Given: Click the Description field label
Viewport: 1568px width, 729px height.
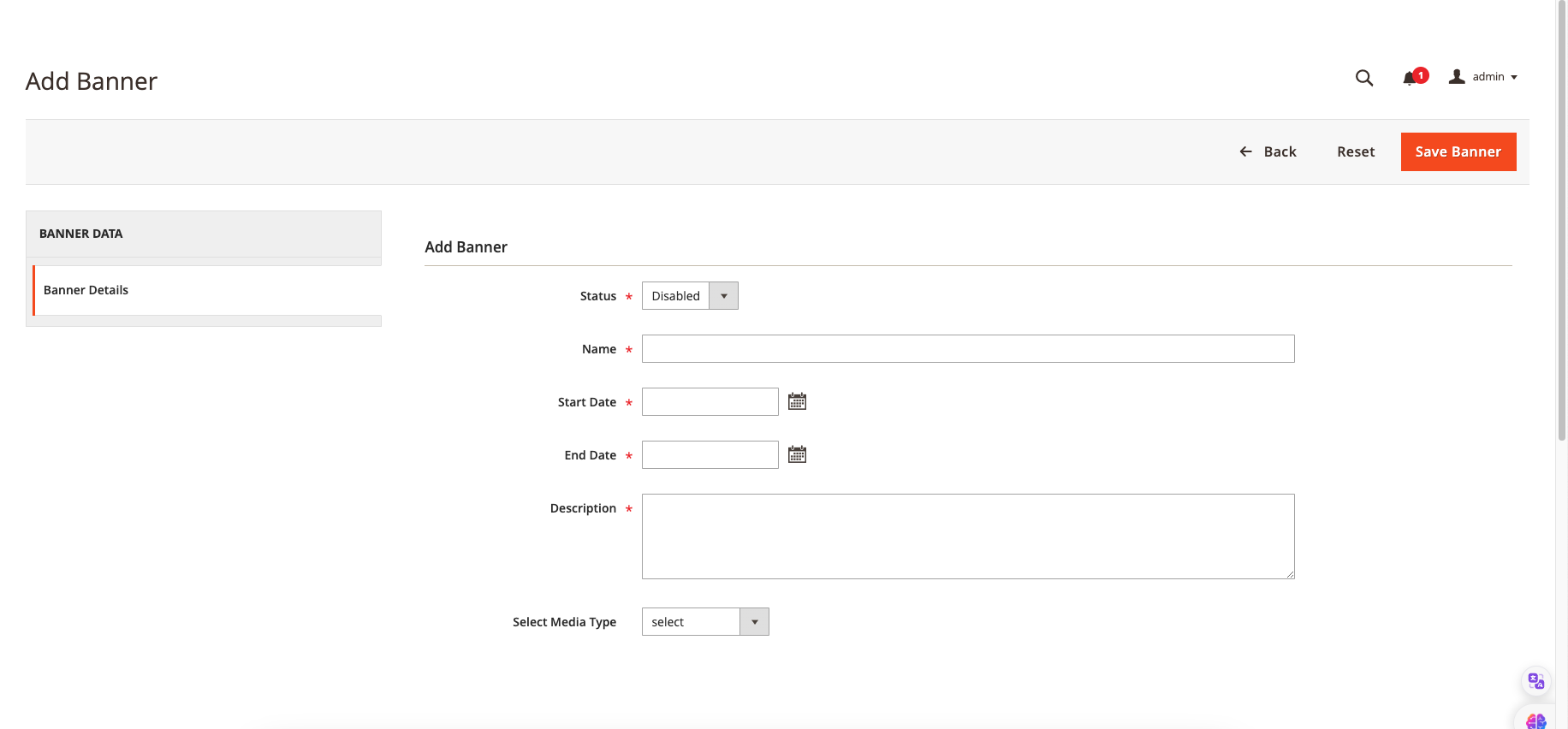Looking at the screenshot, I should (x=583, y=508).
